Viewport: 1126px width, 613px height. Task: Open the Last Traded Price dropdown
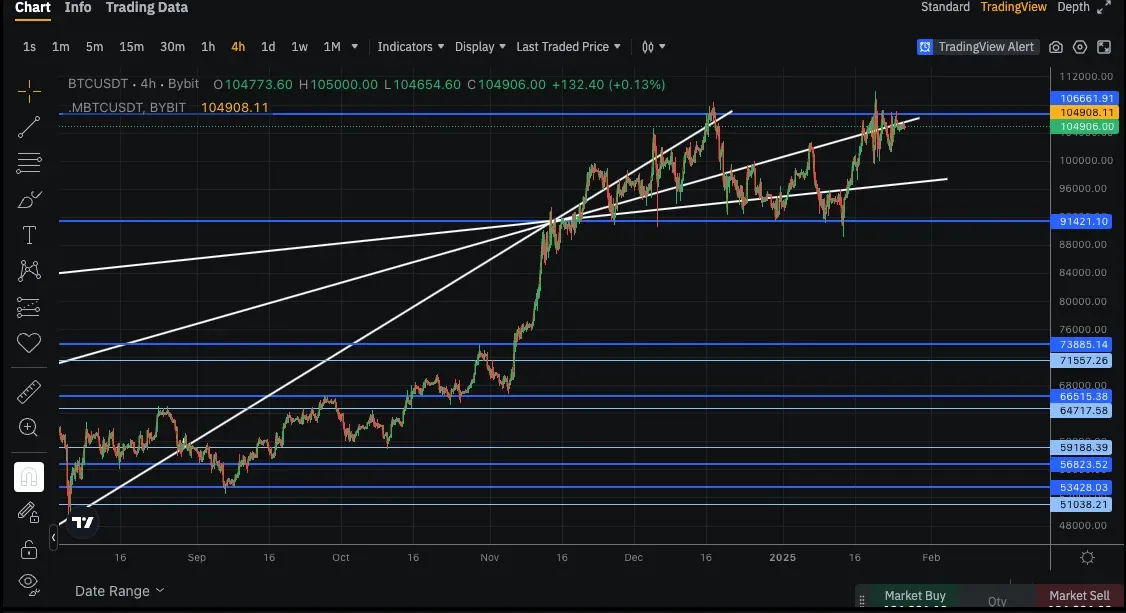pyautogui.click(x=568, y=47)
